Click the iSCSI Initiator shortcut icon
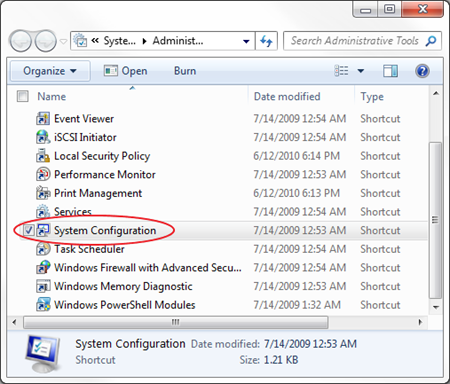 [x=43, y=137]
